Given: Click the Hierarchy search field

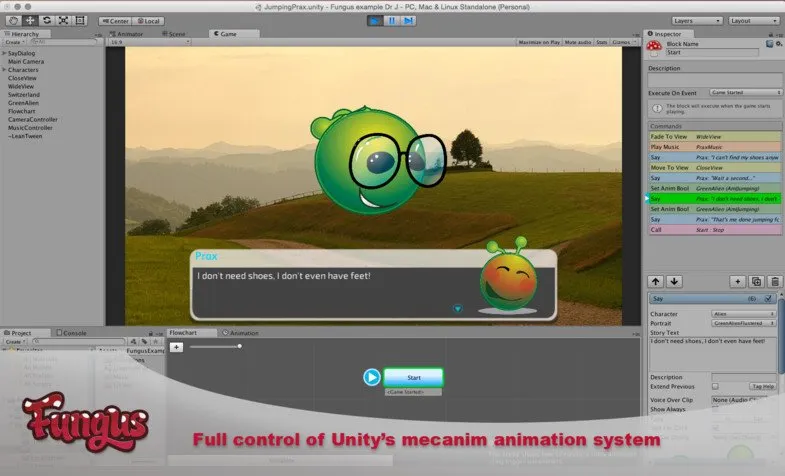Looking at the screenshot, I should click(63, 42).
